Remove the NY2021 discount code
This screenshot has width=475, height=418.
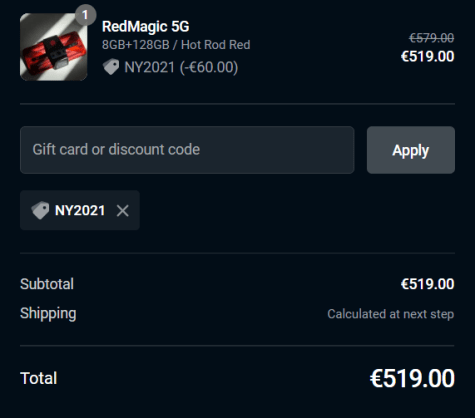[x=123, y=211]
